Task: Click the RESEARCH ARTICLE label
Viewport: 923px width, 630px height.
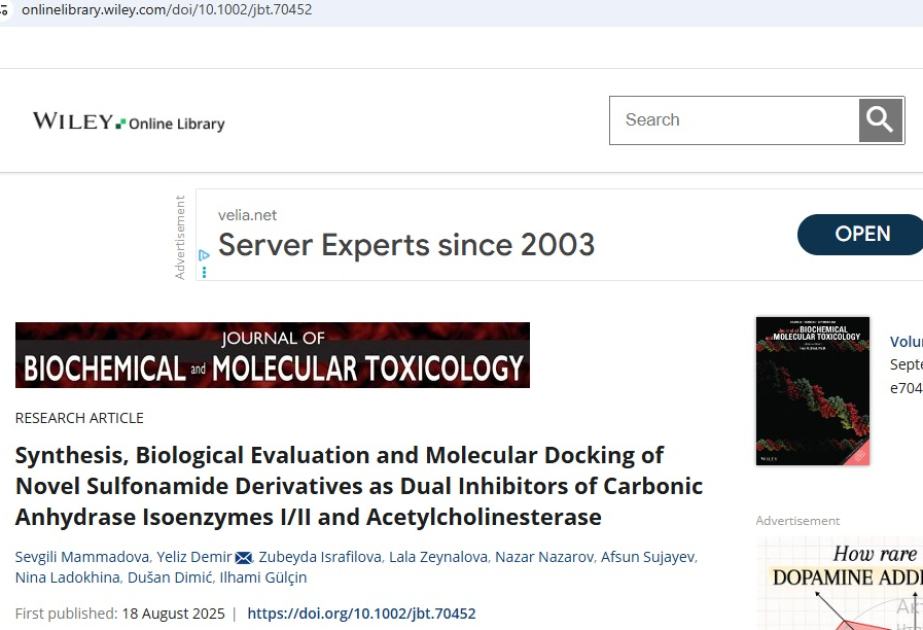Action: [x=79, y=418]
